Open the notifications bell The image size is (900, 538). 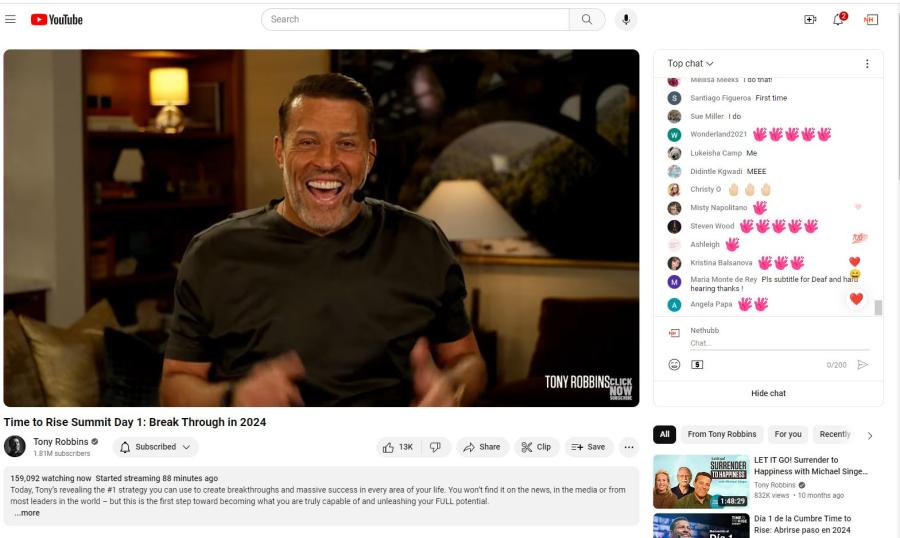(839, 20)
